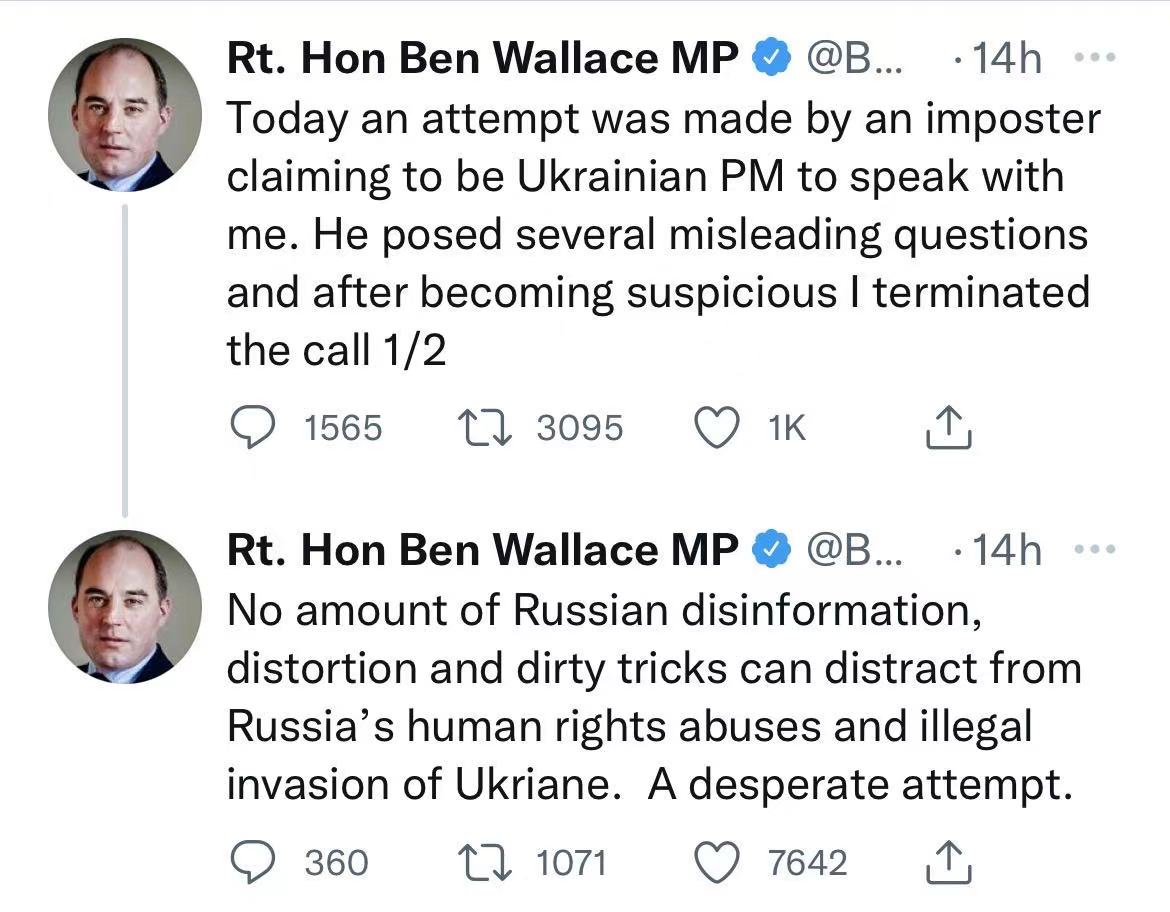Image resolution: width=1170 pixels, height=912 pixels.
Task: Open more options on the first tweet
Action: coord(1092,59)
